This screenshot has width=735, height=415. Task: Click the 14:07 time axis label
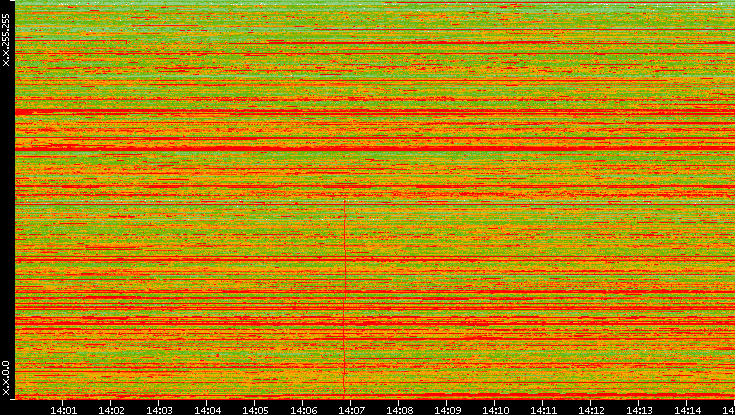point(351,410)
